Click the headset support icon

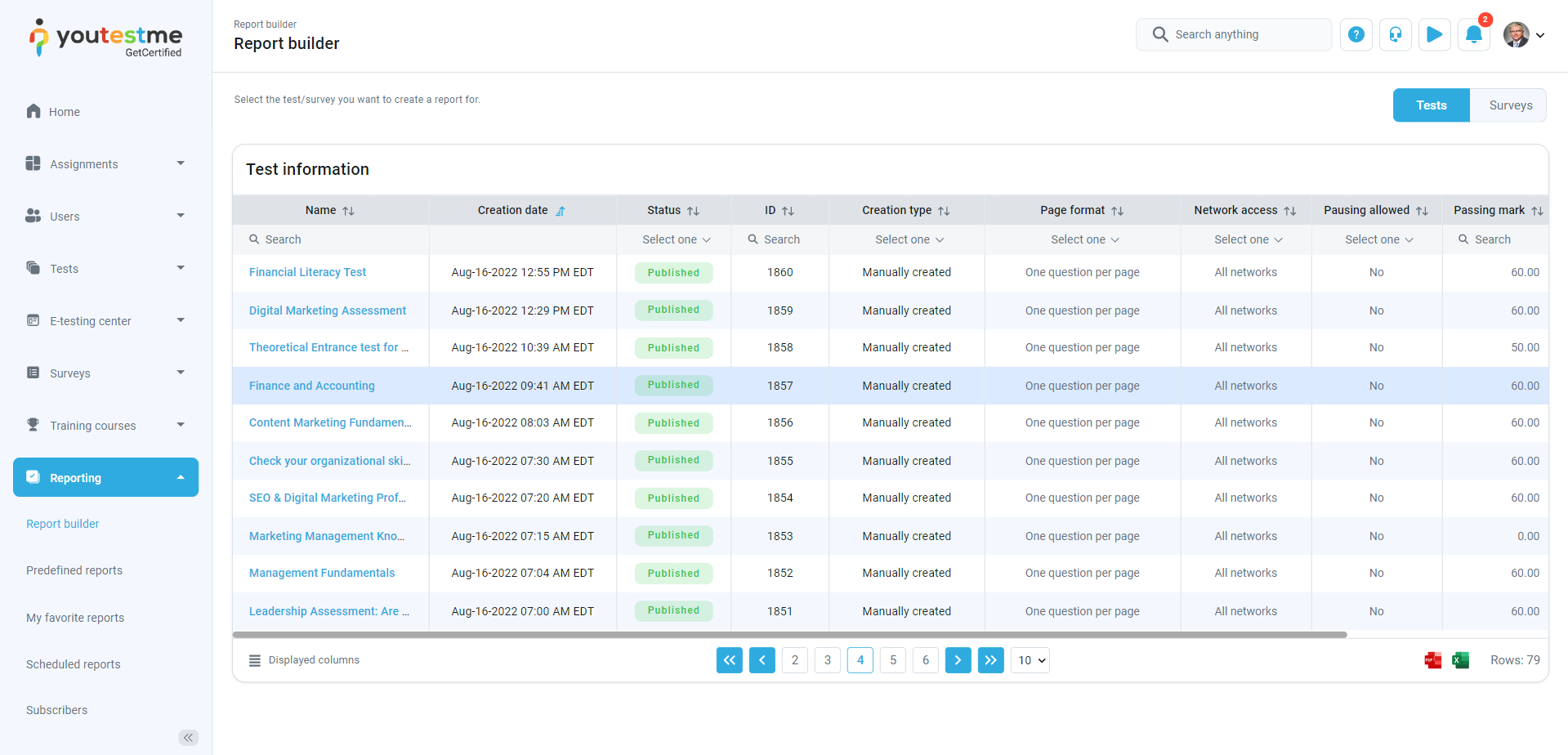point(1395,34)
